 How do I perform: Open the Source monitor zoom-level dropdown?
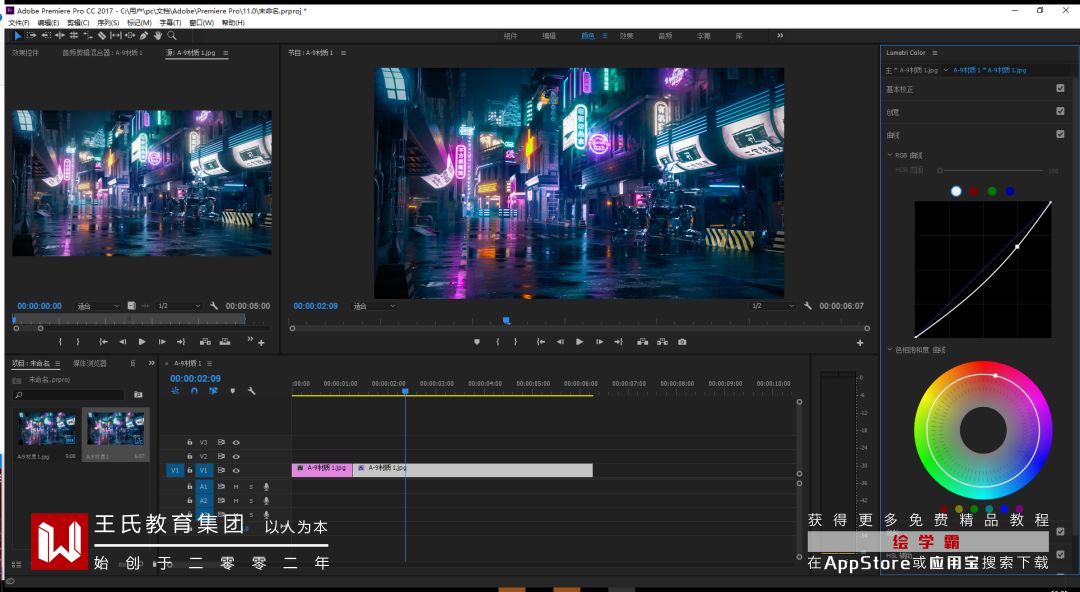[98, 306]
